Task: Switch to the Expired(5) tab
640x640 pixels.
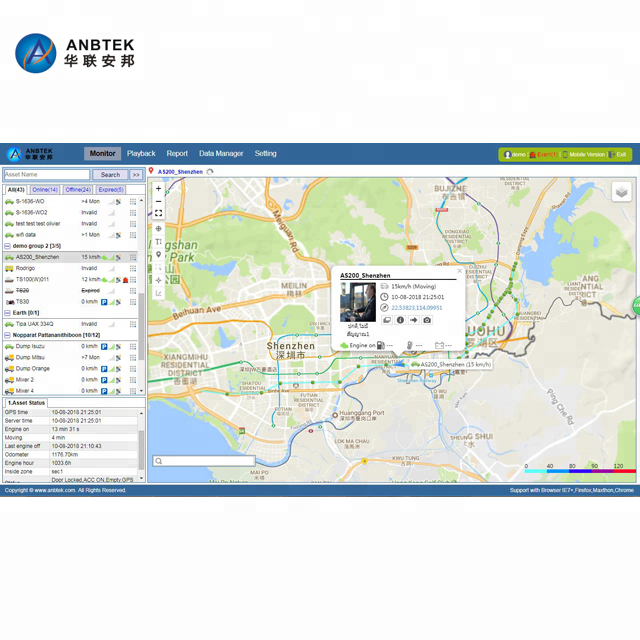Action: coord(111,190)
